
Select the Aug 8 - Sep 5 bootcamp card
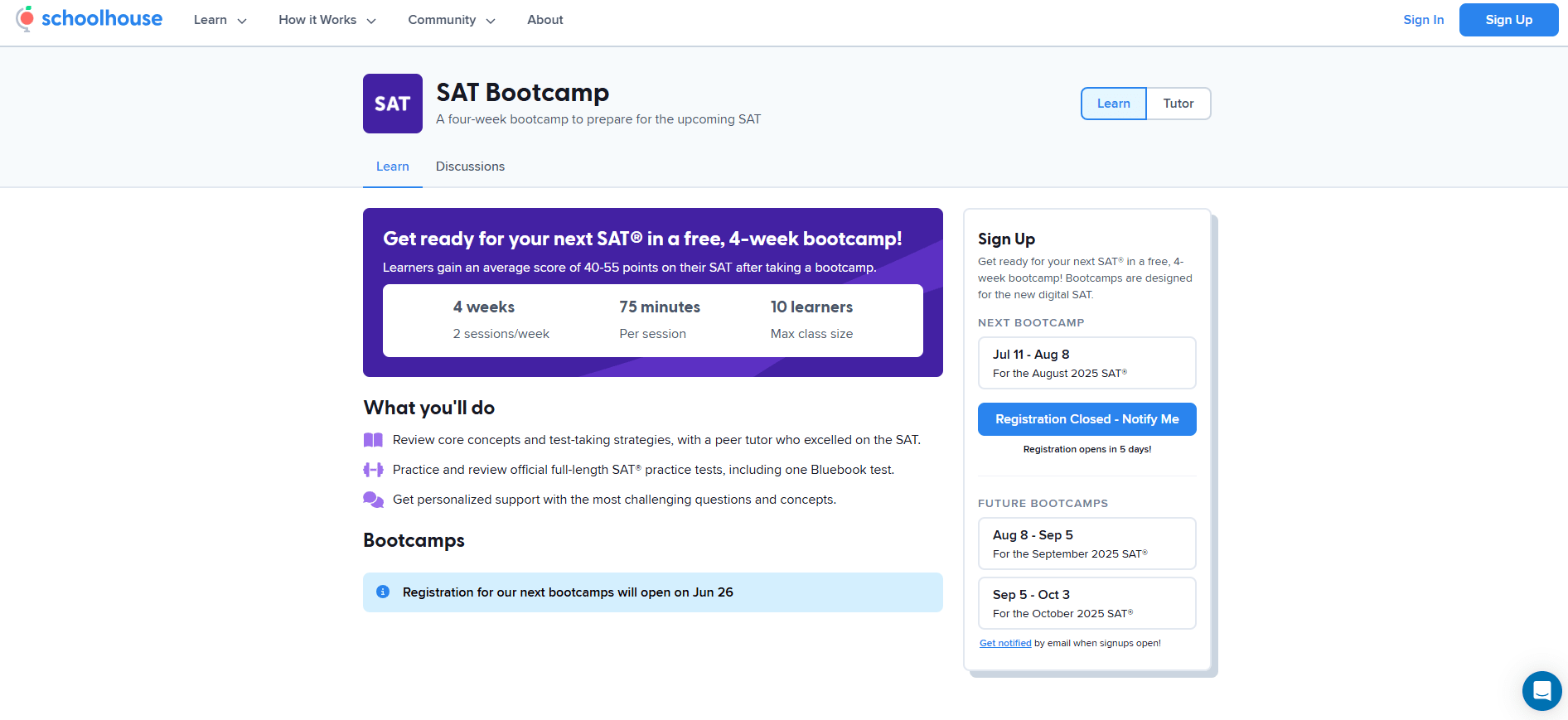click(1086, 544)
